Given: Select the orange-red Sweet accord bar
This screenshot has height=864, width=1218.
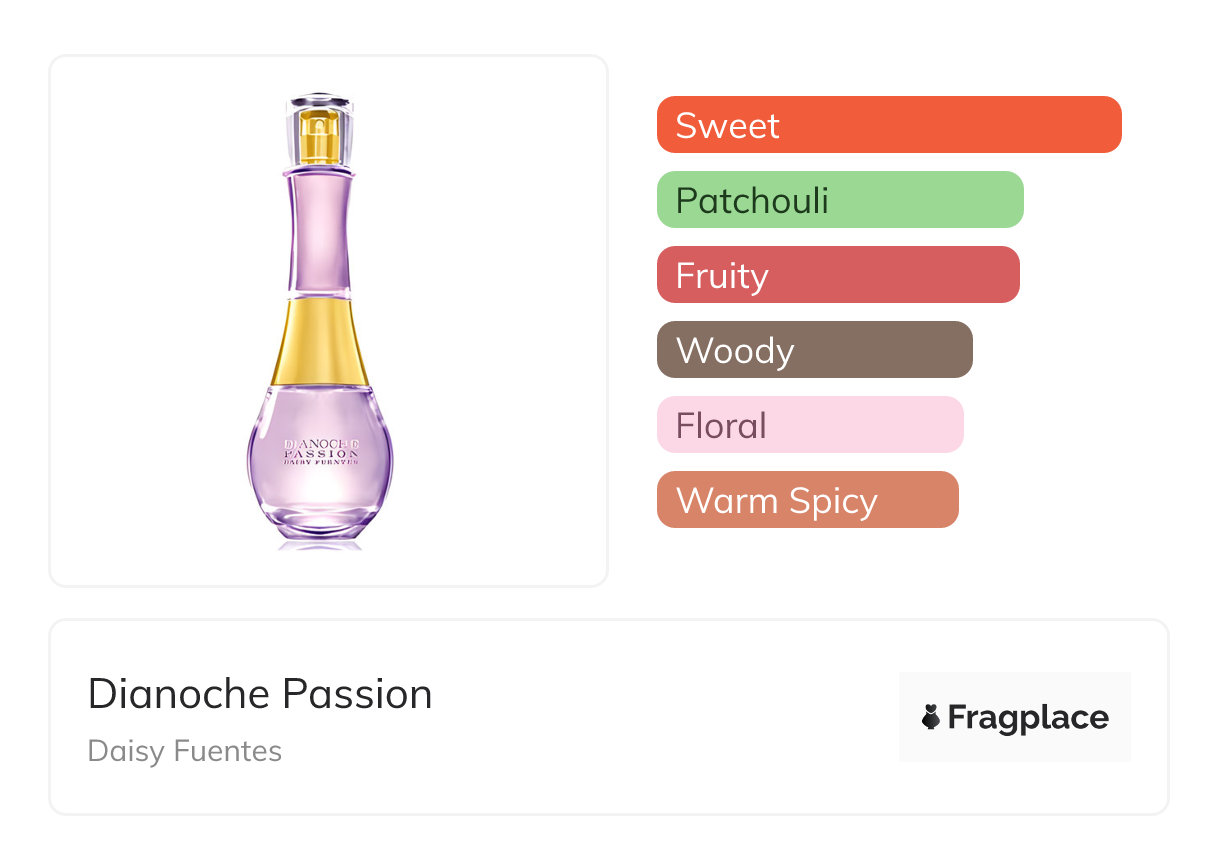Looking at the screenshot, I should [x=889, y=125].
